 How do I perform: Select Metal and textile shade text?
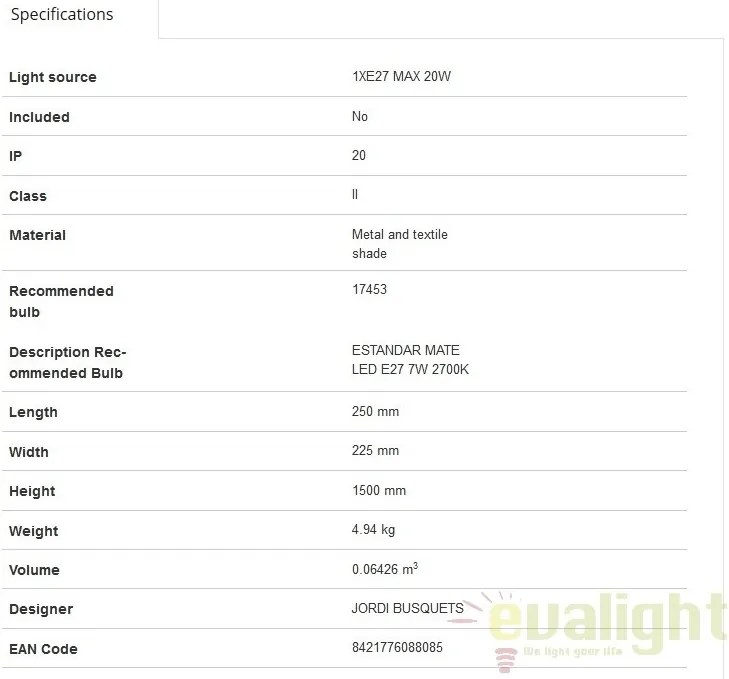tap(399, 244)
